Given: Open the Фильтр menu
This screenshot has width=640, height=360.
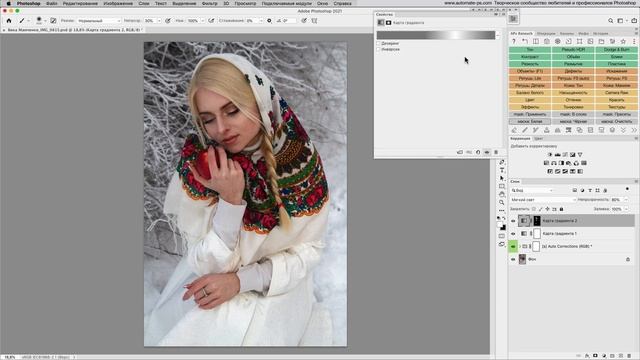Looking at the screenshot, I should (210, 3).
